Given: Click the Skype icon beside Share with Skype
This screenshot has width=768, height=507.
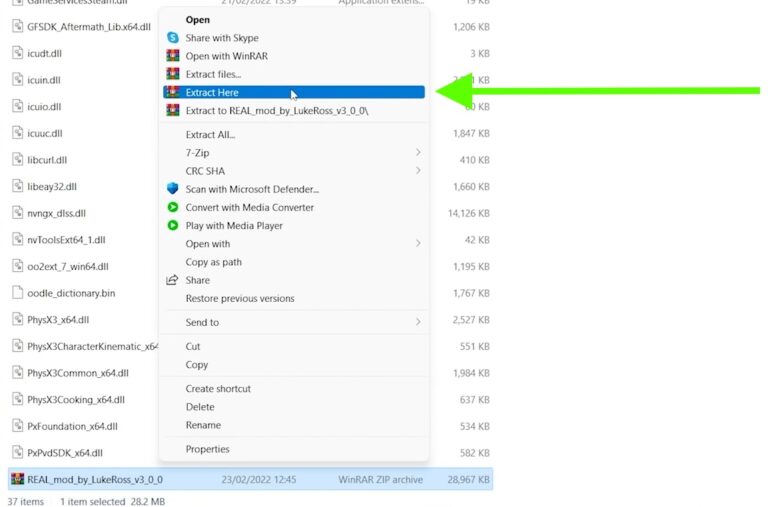Looking at the screenshot, I should pyautogui.click(x=173, y=38).
